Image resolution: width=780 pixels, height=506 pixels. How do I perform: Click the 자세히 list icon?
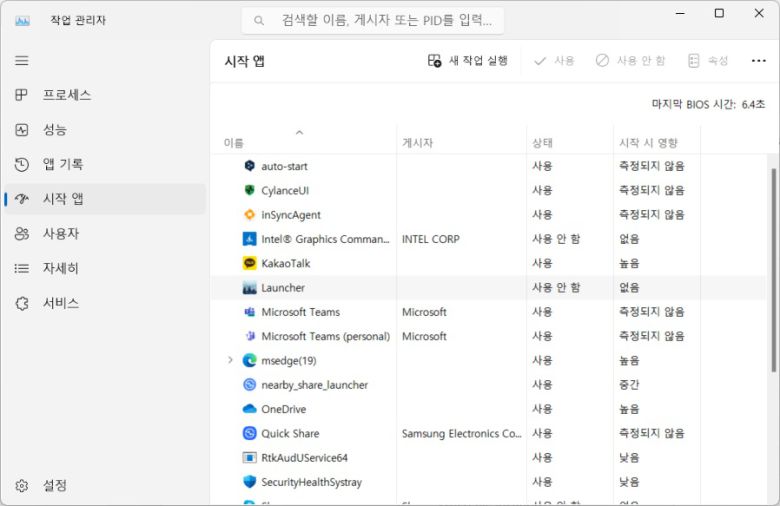[21, 268]
